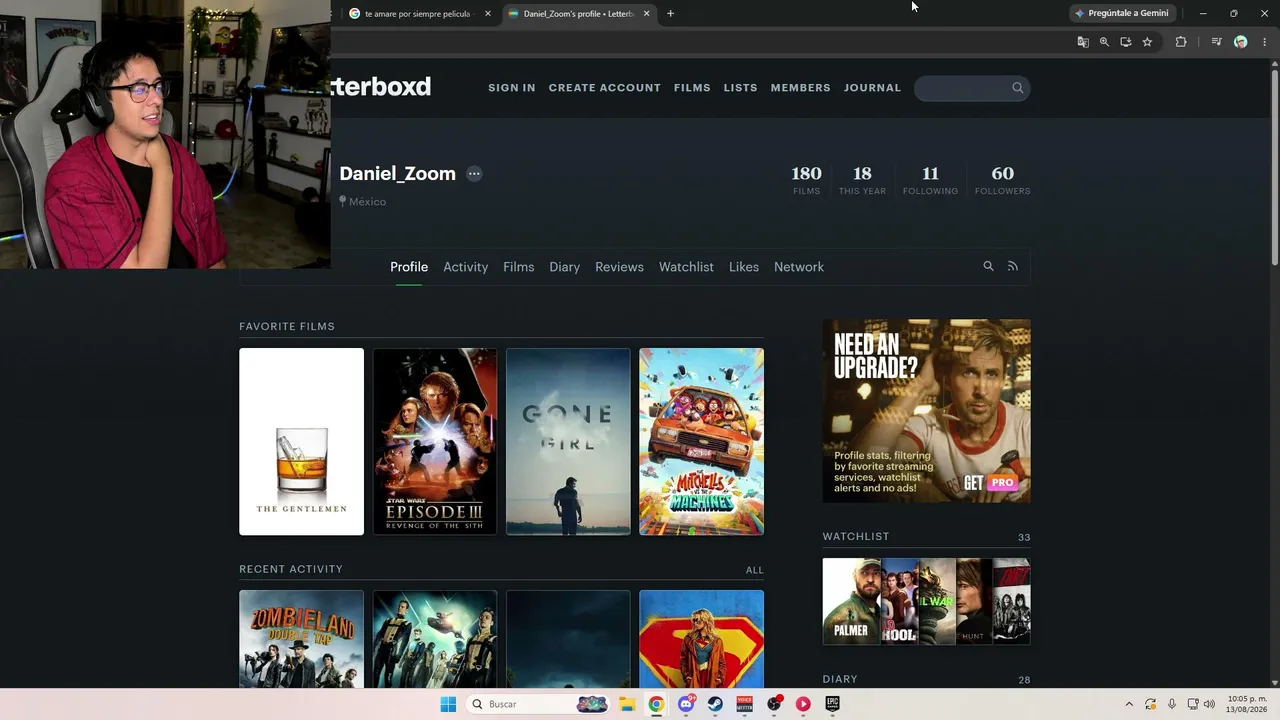Open the WATCHLIST section heading
Screen dimensions: 1280x720
point(856,537)
